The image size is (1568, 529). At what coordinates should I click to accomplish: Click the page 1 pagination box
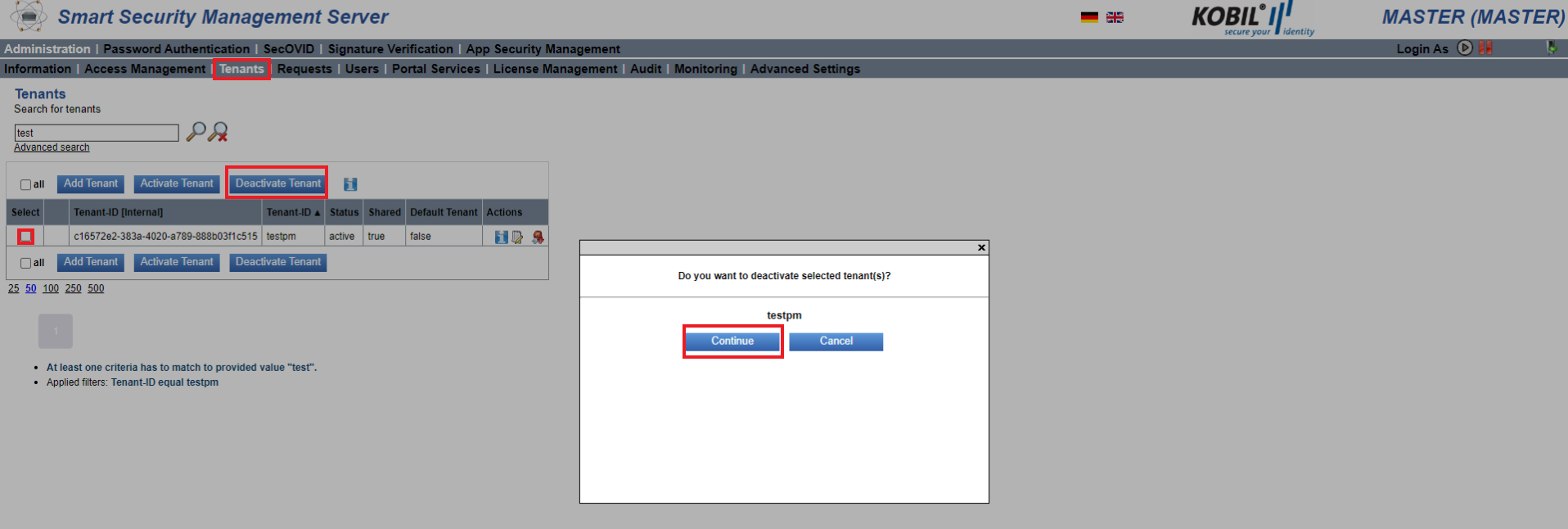click(56, 331)
